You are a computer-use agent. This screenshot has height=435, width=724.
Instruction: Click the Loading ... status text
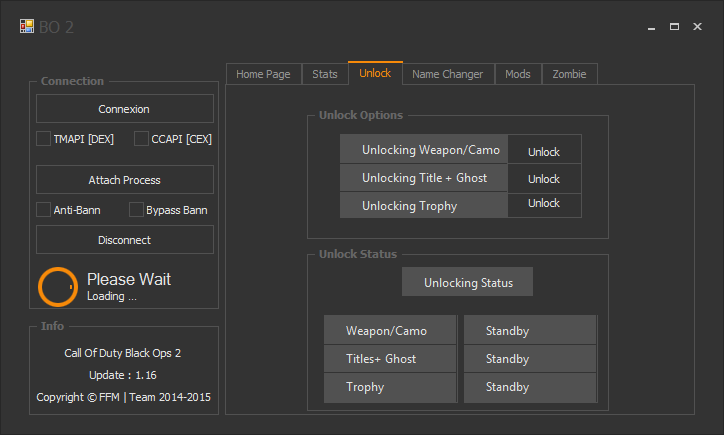[x=112, y=296]
